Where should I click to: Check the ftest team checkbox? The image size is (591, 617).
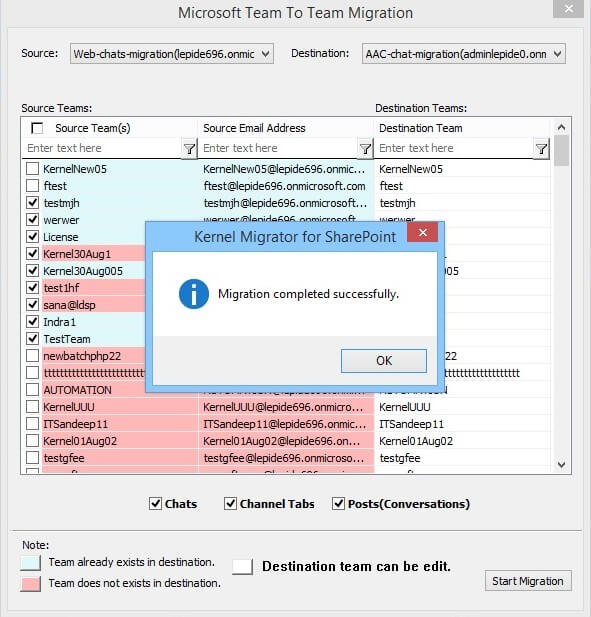coord(32,186)
